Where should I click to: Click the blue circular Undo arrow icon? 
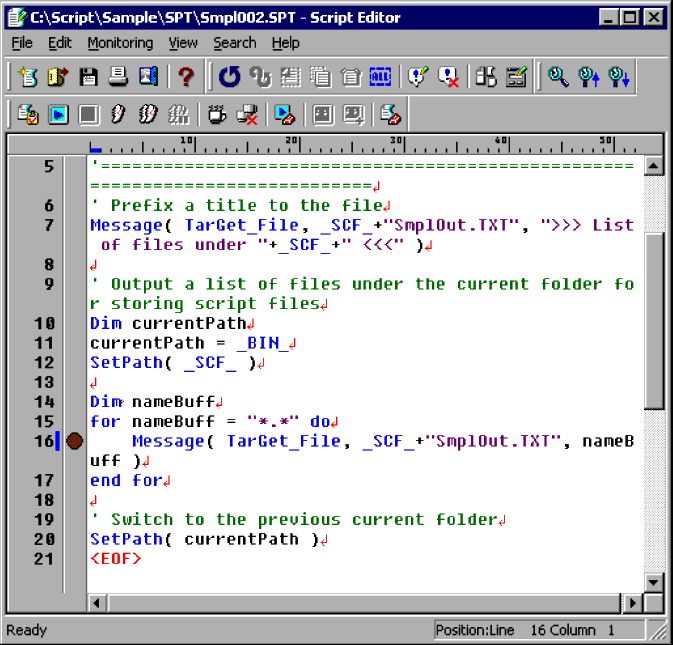[230, 77]
